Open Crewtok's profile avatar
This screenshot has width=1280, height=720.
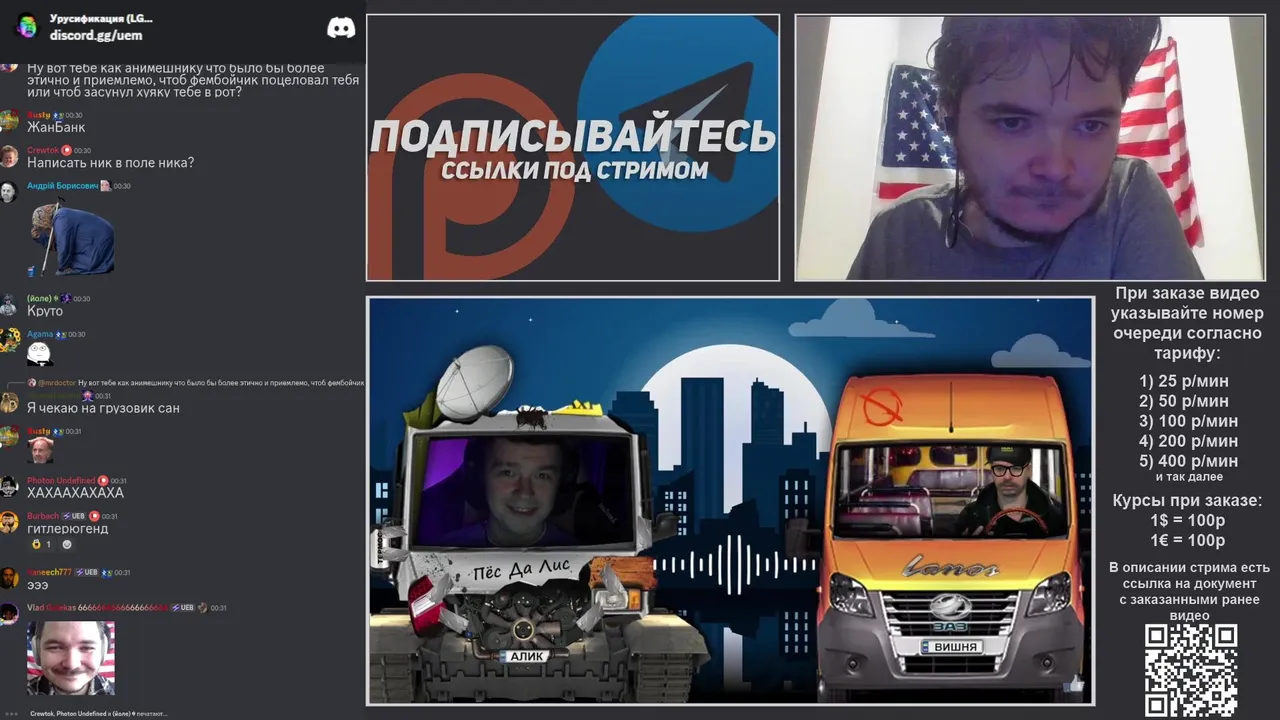(x=9, y=156)
